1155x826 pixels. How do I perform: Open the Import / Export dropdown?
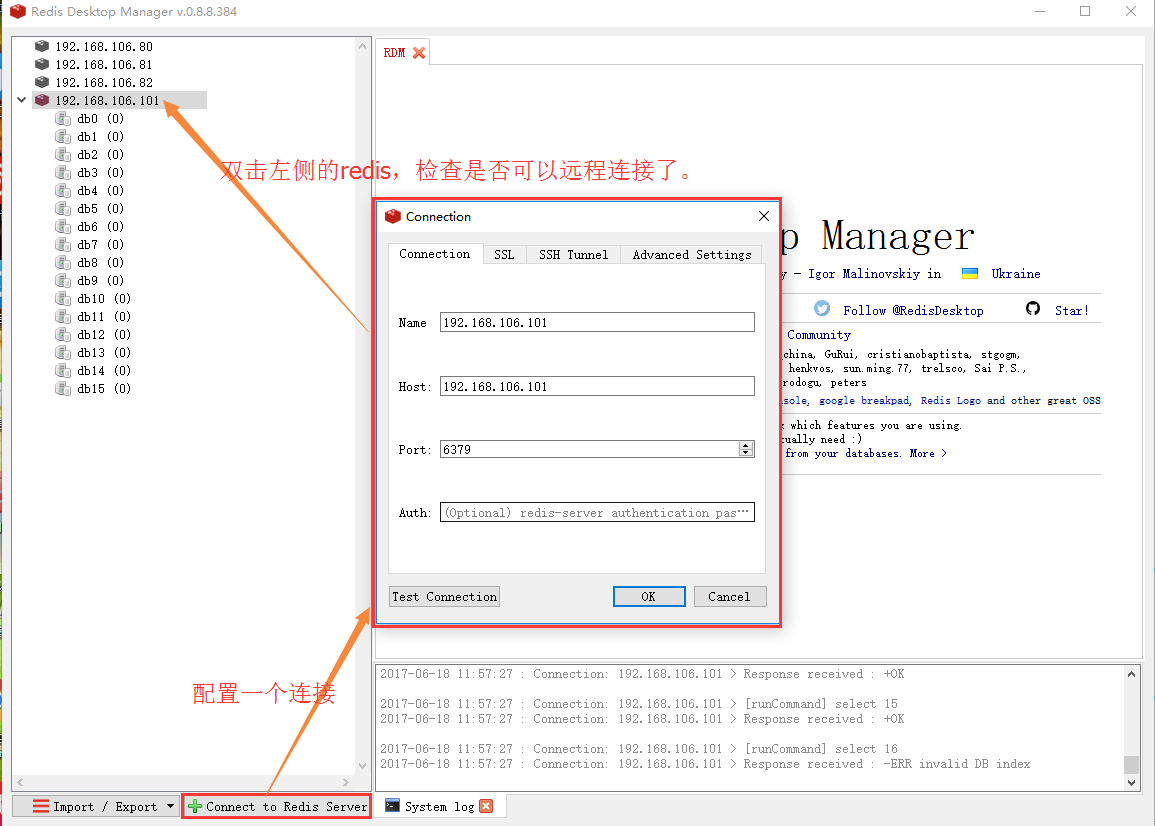tap(170, 807)
